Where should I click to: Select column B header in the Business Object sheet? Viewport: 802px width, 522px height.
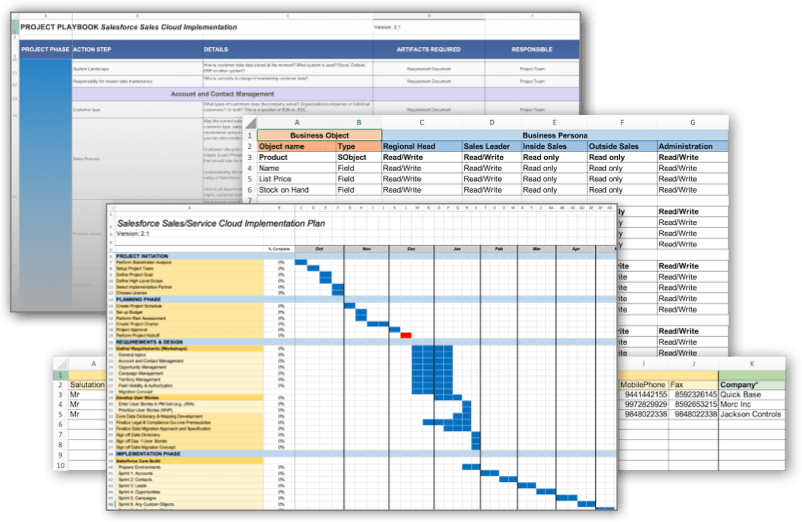pyautogui.click(x=359, y=123)
